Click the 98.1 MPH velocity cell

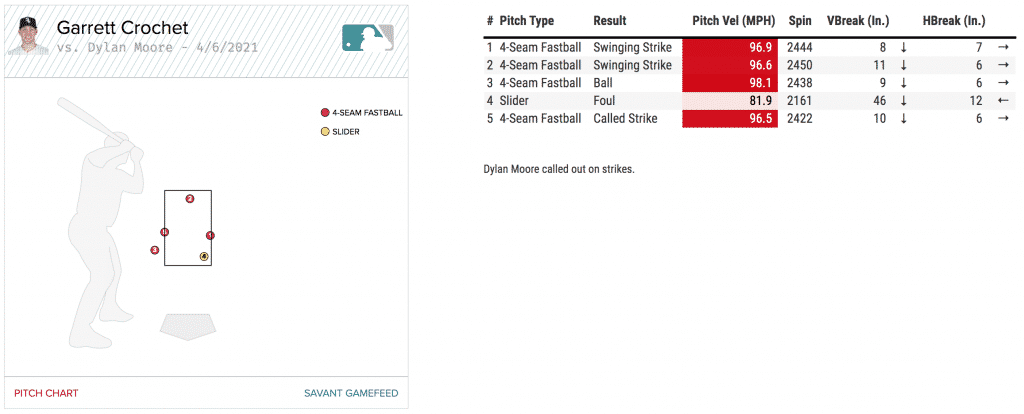coord(730,83)
